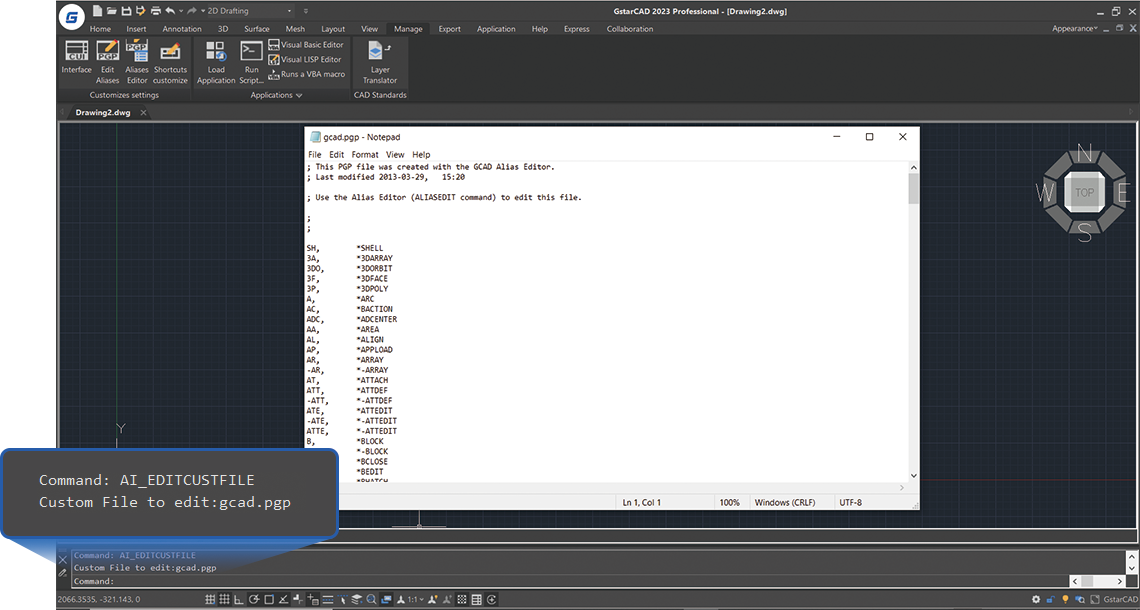This screenshot has width=1140, height=610.
Task: Click the command history up arrow
Action: pos(1131,556)
